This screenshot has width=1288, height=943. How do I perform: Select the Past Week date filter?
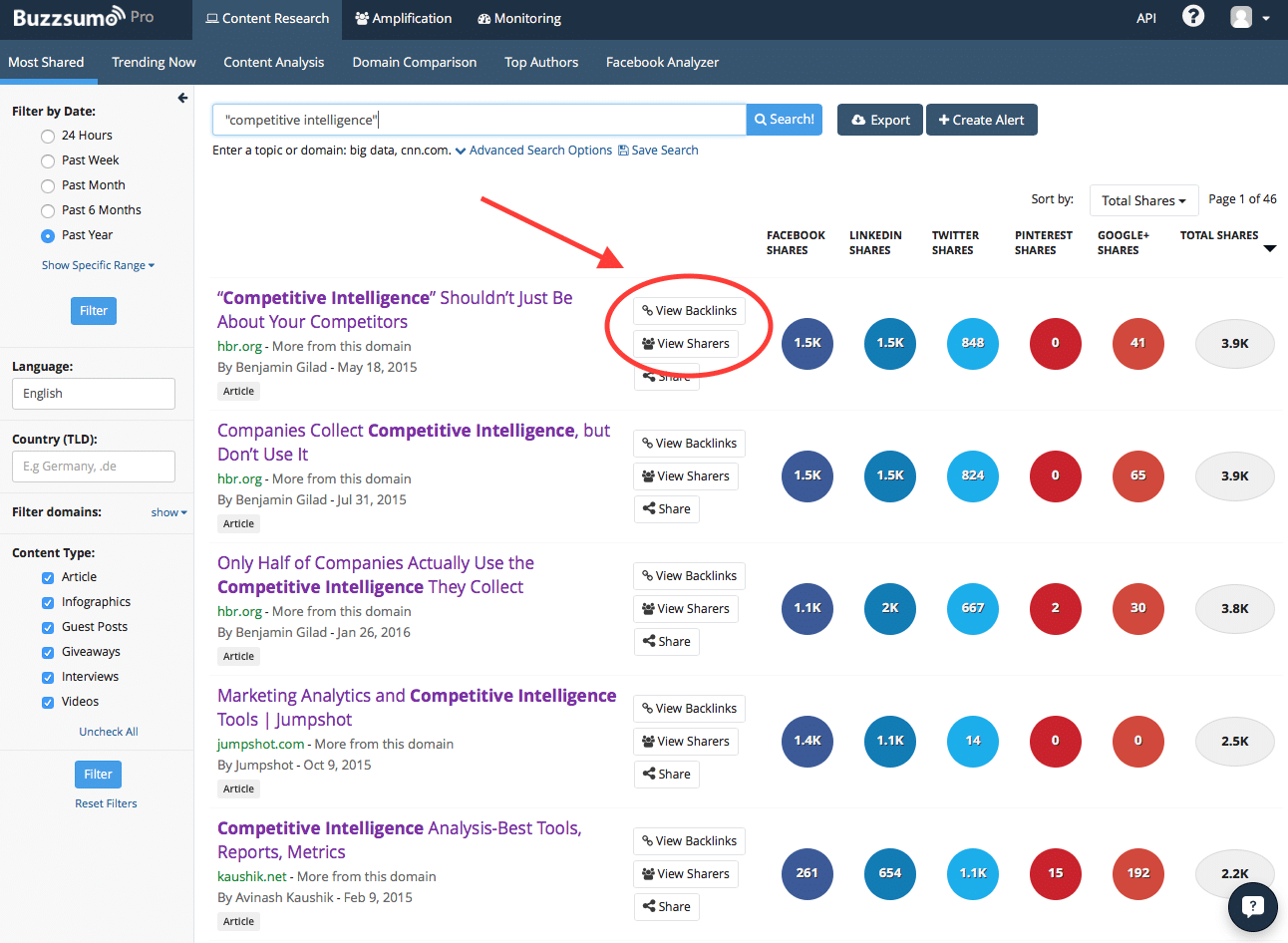pyautogui.click(x=48, y=161)
